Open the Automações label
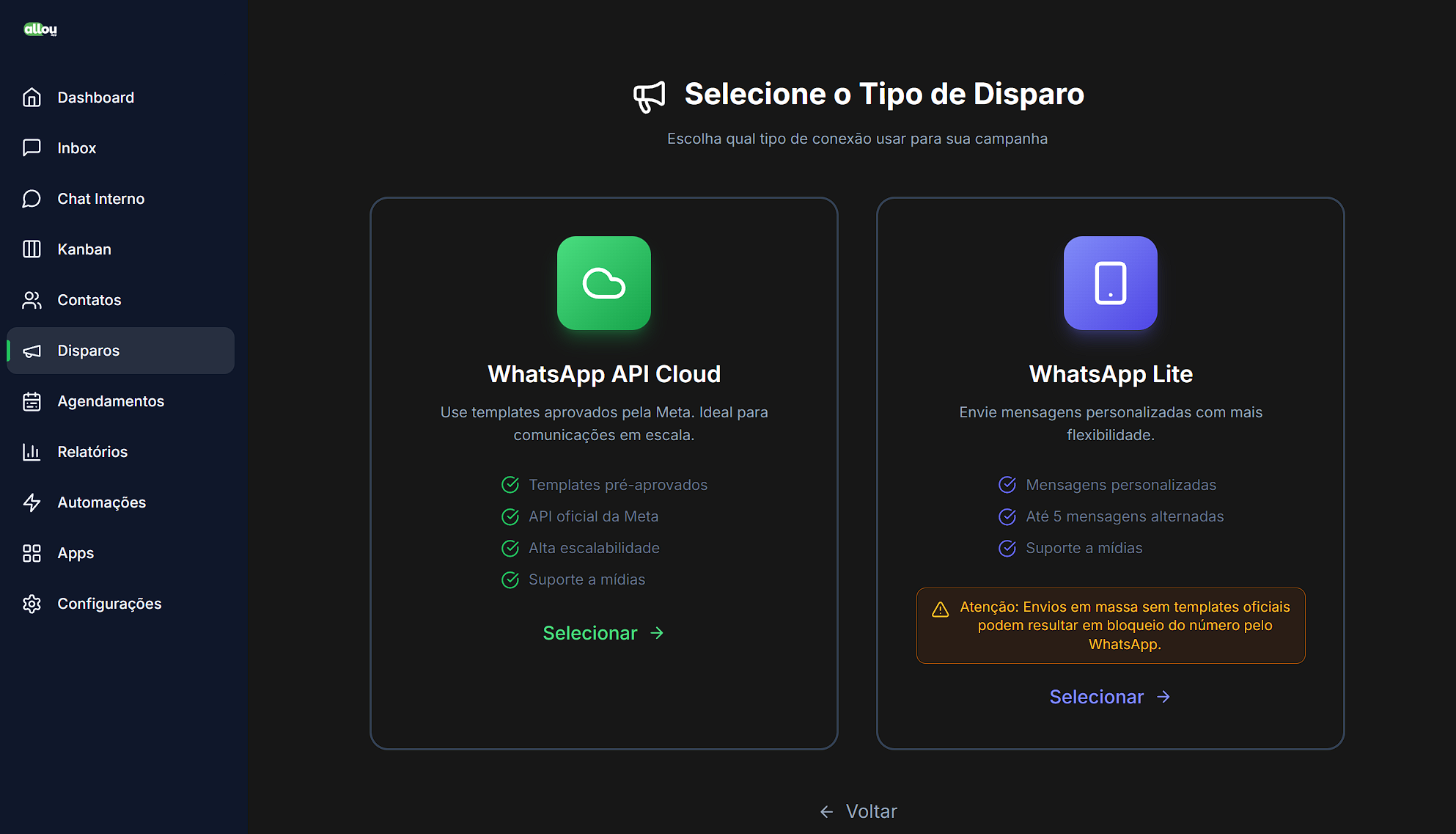 click(x=102, y=502)
